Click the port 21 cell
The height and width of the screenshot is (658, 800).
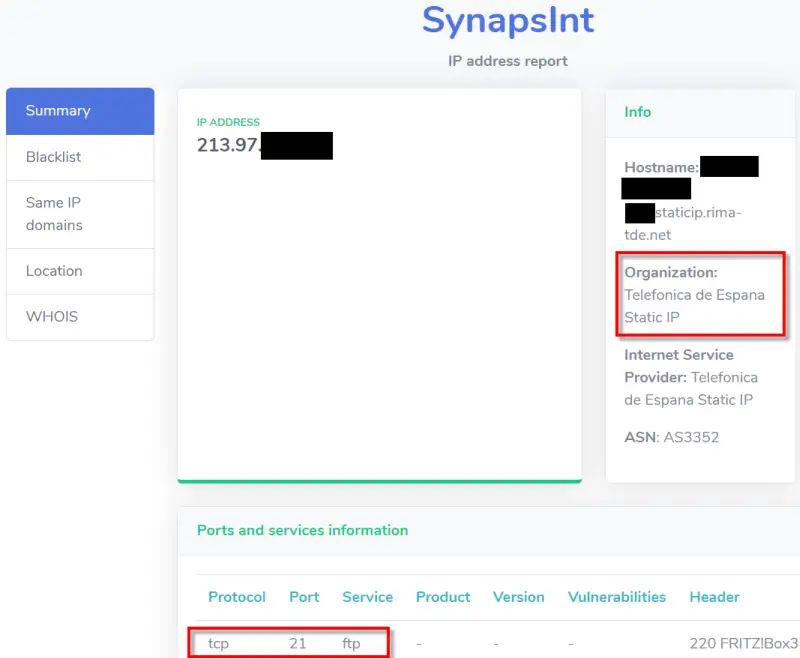coord(298,644)
